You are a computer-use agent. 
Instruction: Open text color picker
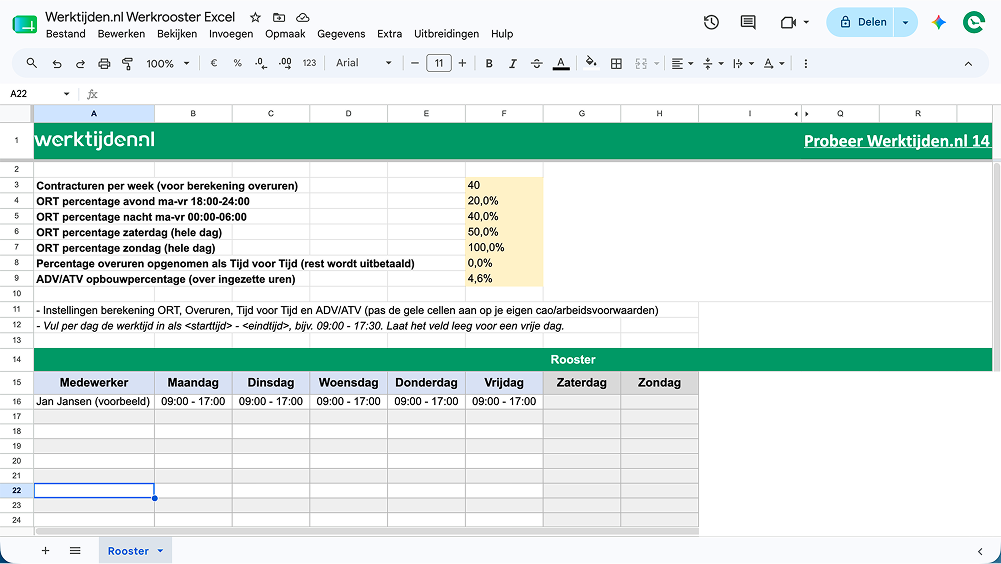point(561,63)
